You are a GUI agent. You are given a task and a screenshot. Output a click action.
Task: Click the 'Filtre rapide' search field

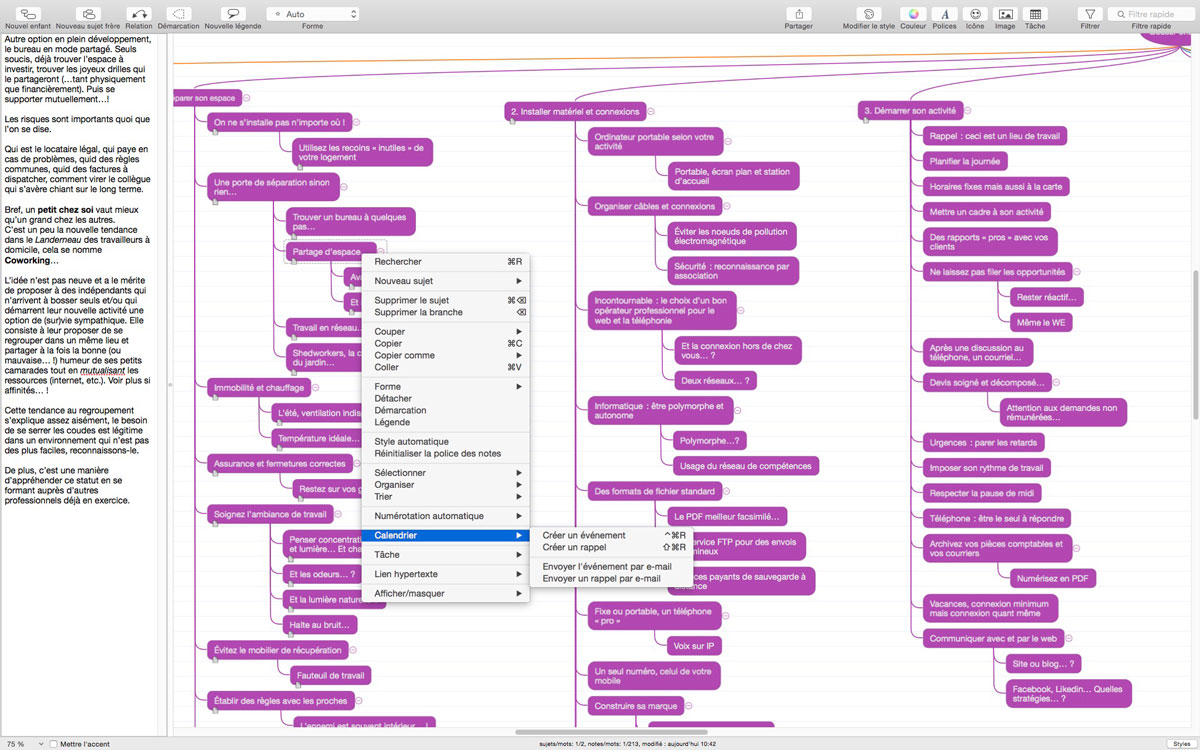pos(1151,14)
